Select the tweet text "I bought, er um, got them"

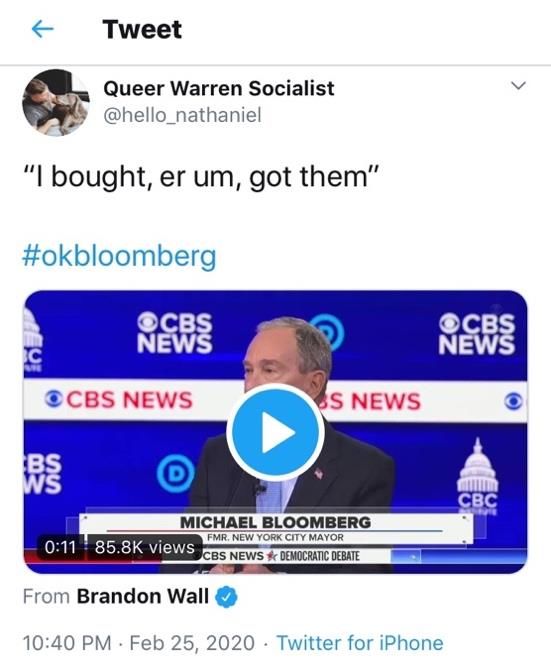[200, 176]
